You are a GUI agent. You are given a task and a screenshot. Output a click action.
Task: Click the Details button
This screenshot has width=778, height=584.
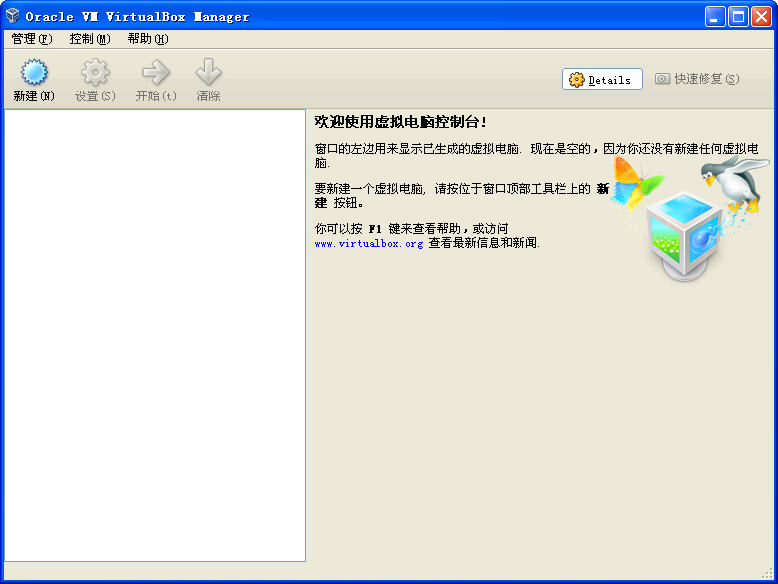[602, 79]
